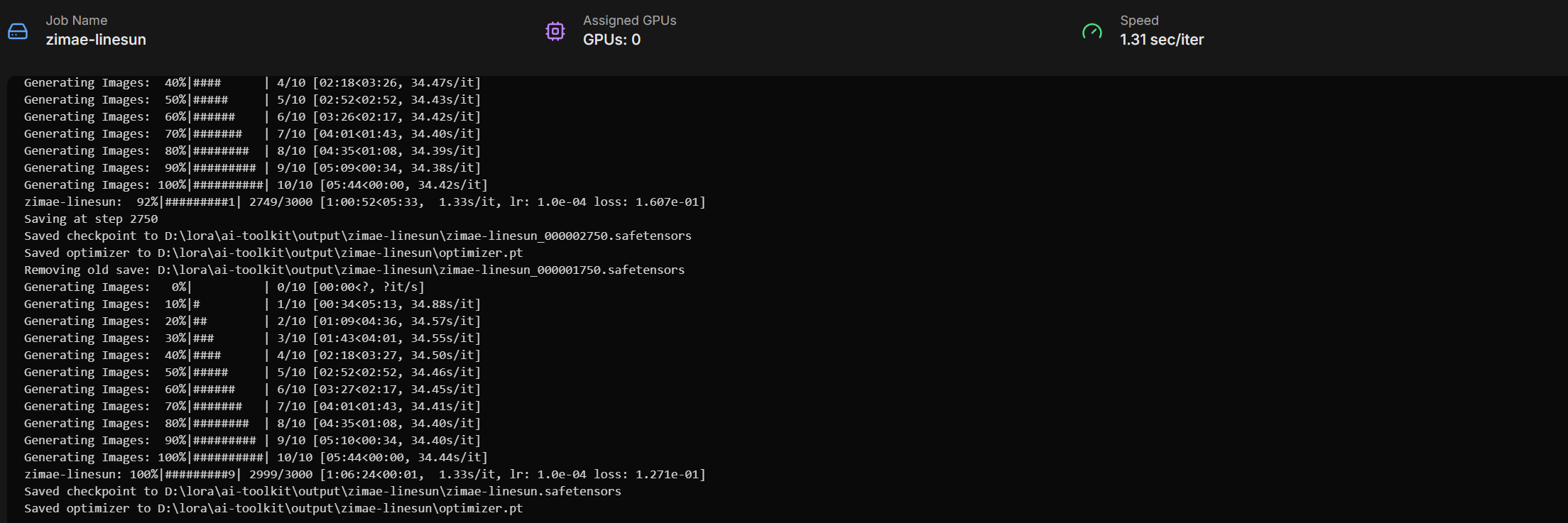Click the 'Removing old save' log line
This screenshot has width=1568, height=523.
pos(354,270)
